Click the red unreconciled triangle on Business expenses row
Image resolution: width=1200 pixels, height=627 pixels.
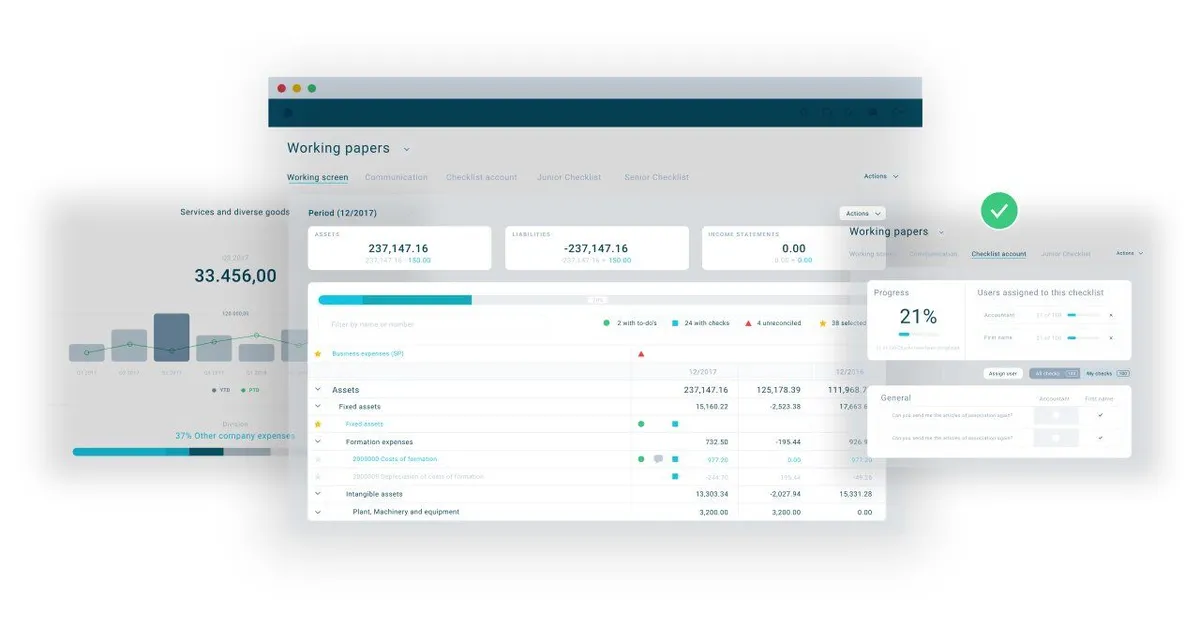pyautogui.click(x=641, y=354)
